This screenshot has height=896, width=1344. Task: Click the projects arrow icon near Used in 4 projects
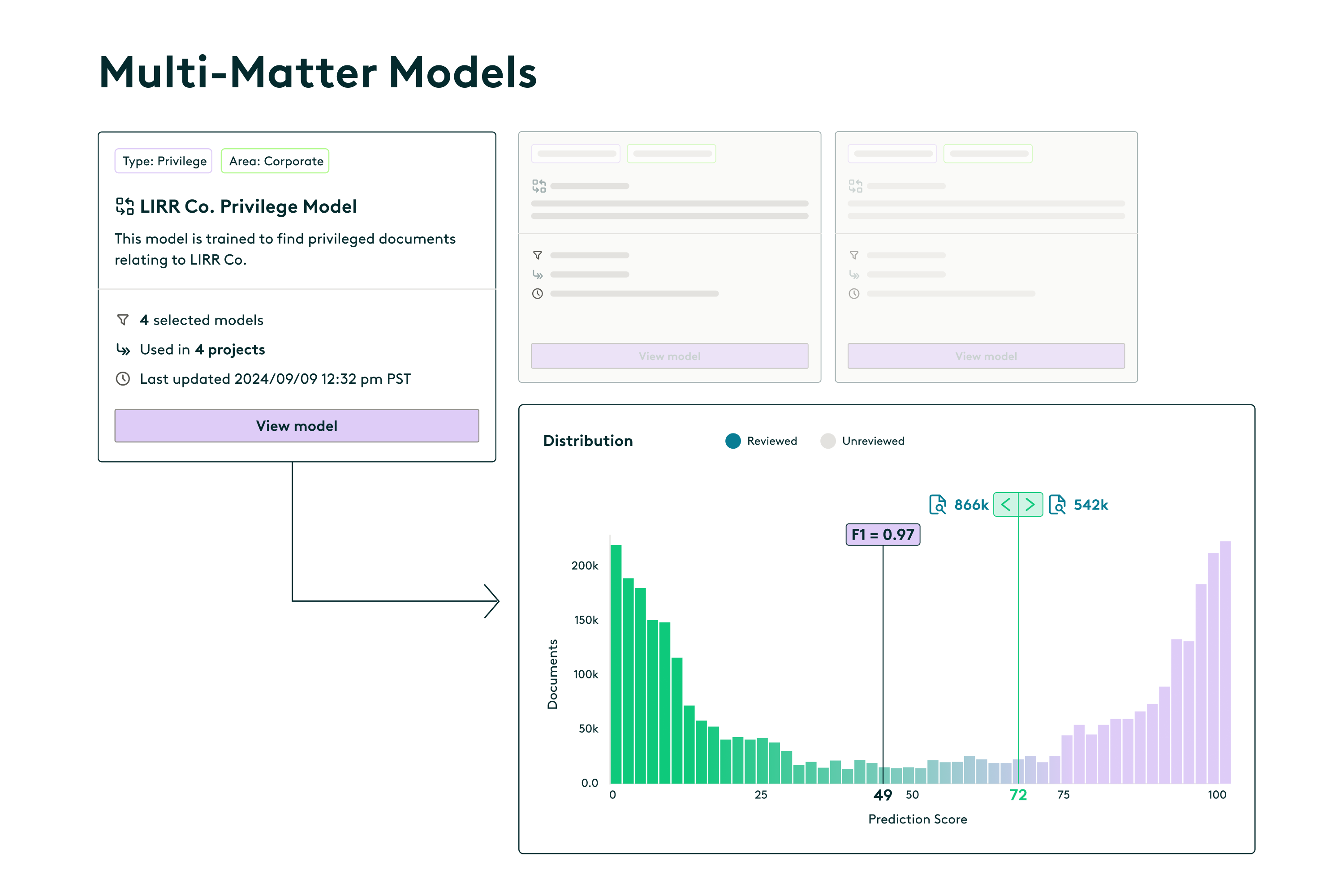(123, 350)
